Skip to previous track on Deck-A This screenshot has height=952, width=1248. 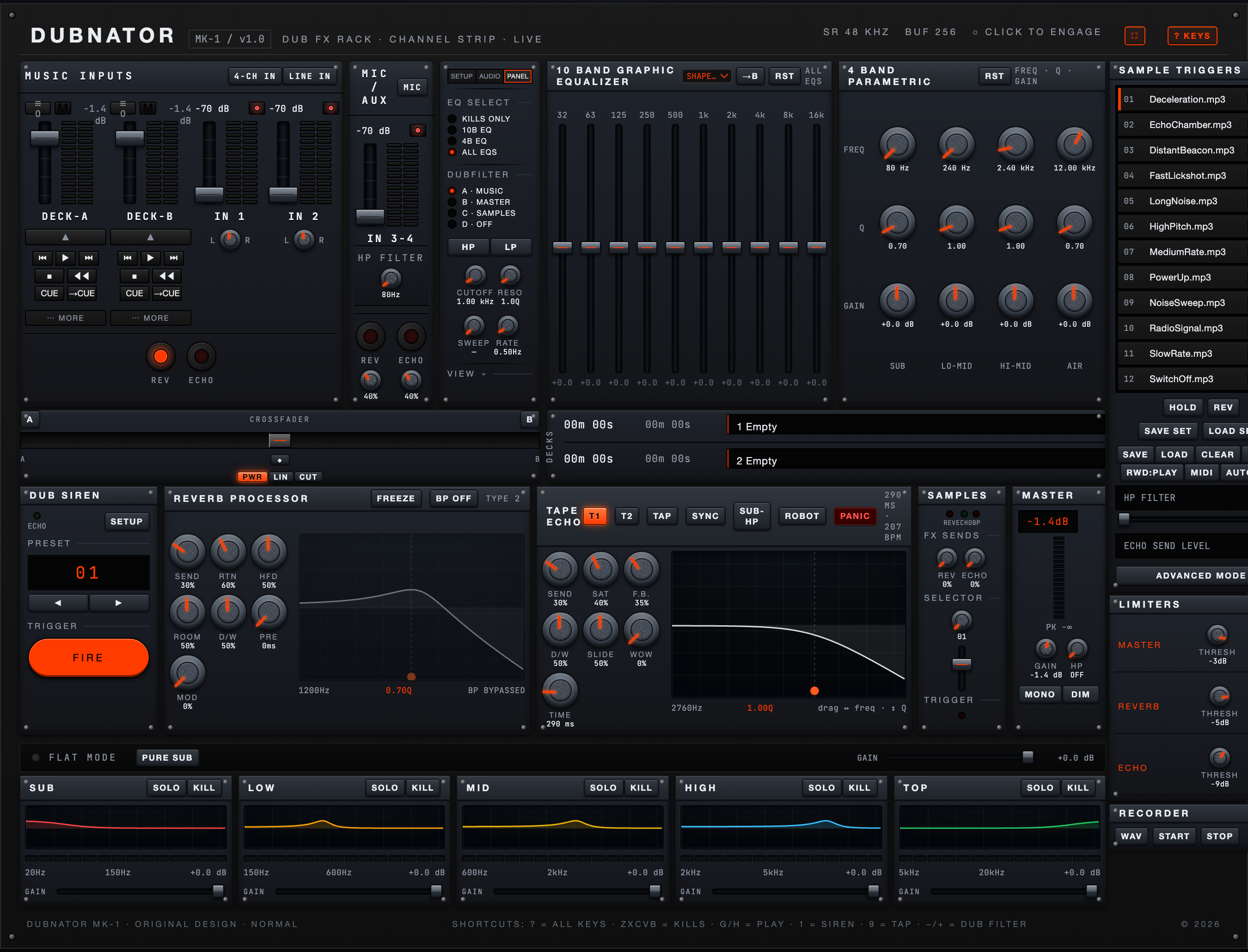(43, 258)
